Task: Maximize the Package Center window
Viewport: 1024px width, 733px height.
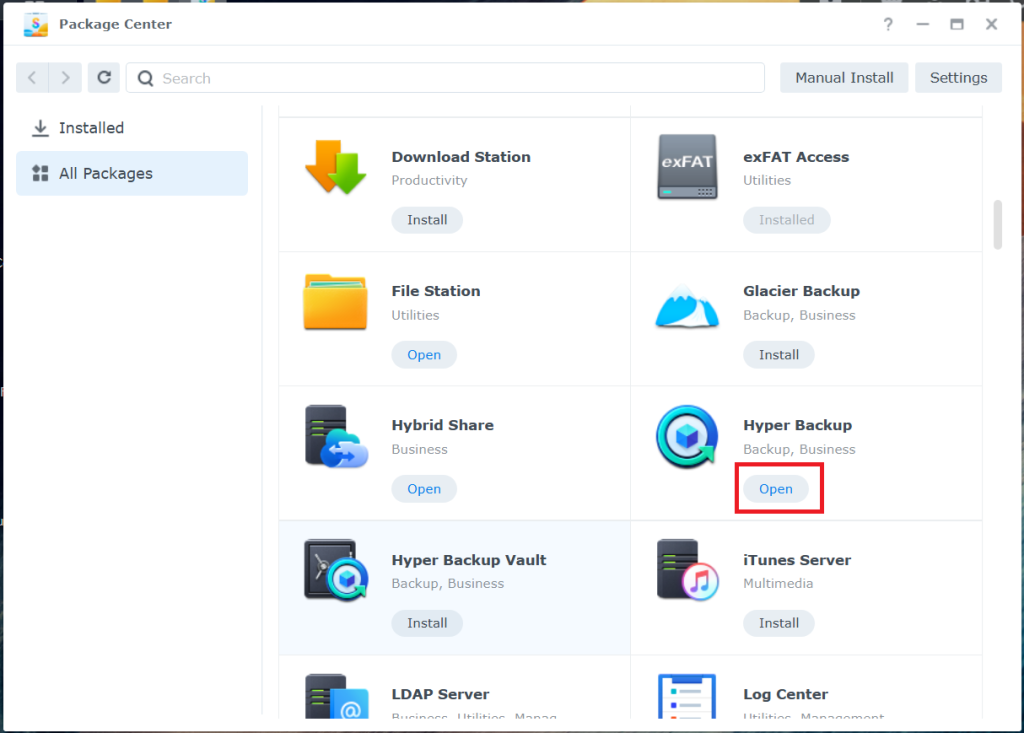Action: tap(957, 24)
